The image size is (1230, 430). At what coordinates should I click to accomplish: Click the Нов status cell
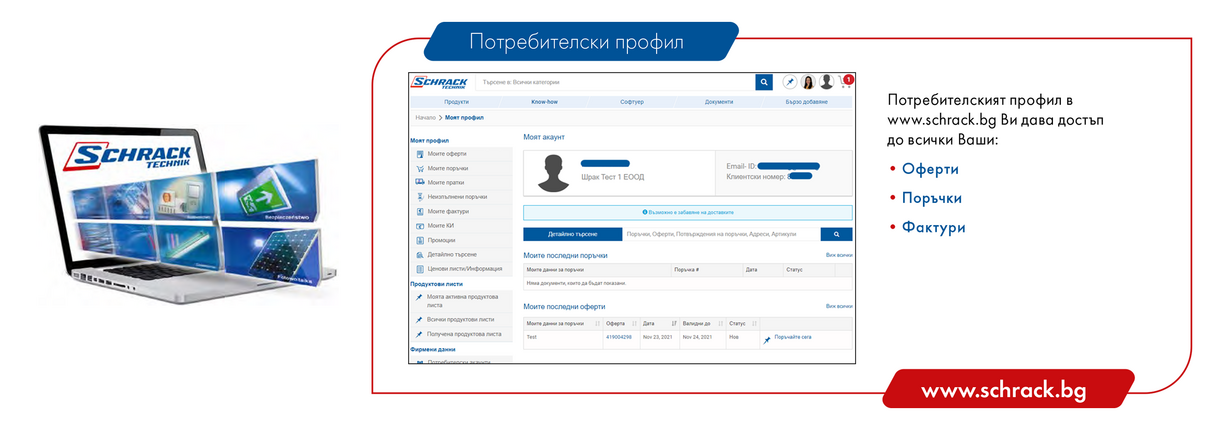734,337
